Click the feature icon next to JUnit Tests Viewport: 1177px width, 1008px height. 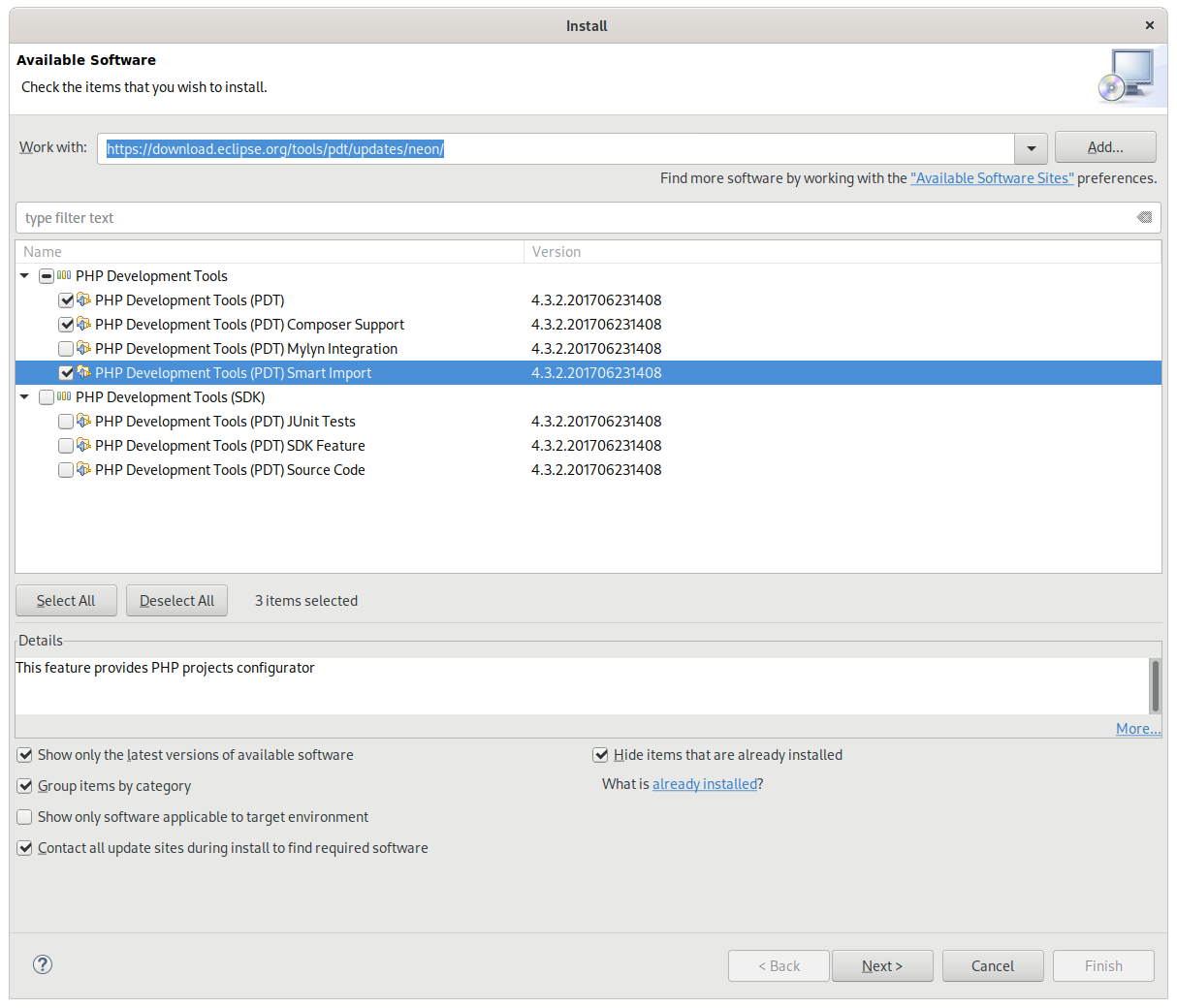pyautogui.click(x=81, y=421)
